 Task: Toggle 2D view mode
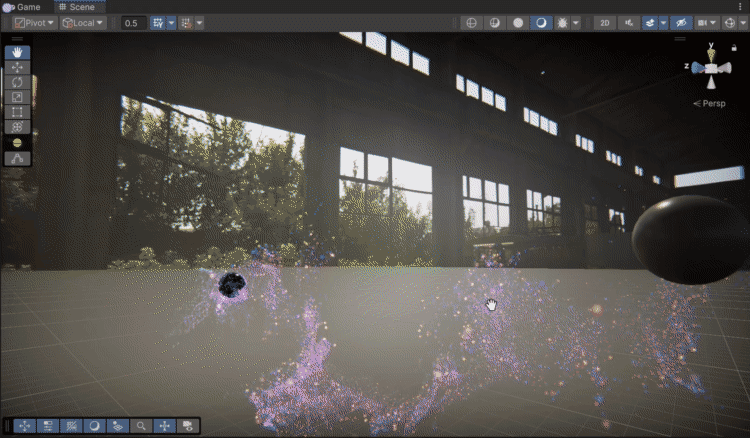tap(605, 22)
